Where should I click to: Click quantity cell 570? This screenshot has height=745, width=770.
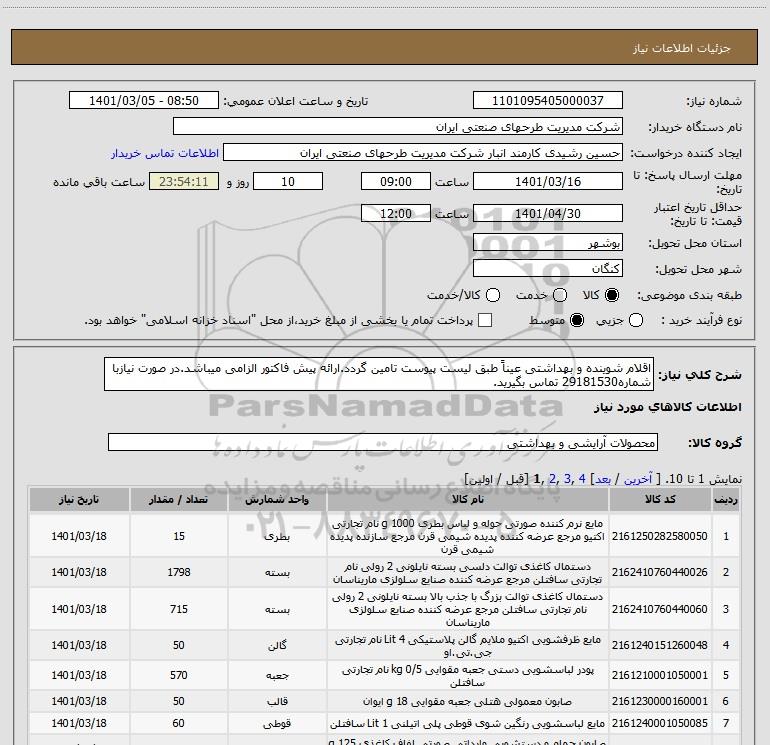(179, 675)
